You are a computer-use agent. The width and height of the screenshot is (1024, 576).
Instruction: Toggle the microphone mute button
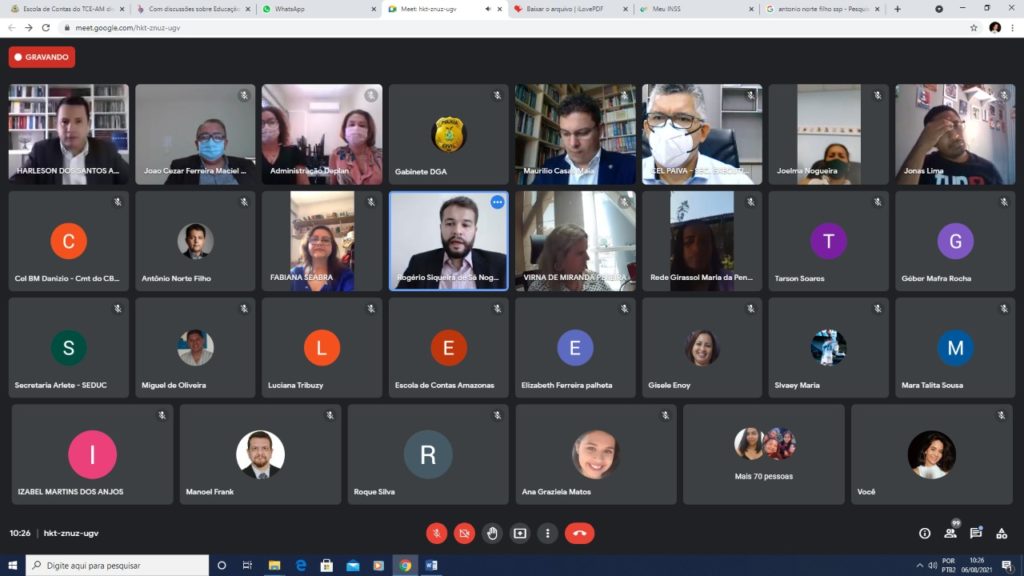[x=436, y=533]
